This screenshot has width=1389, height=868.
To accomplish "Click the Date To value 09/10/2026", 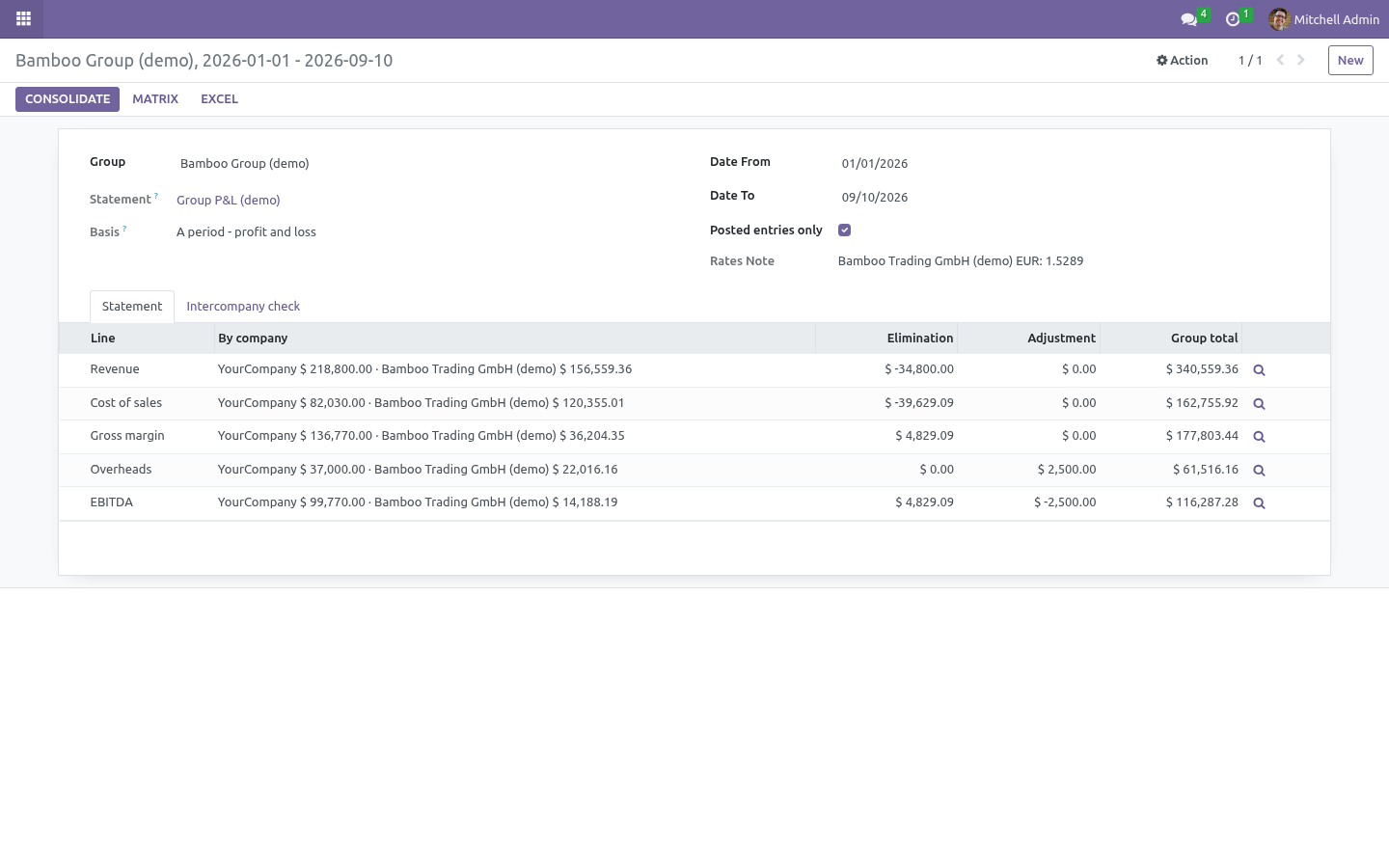I will tap(875, 198).
